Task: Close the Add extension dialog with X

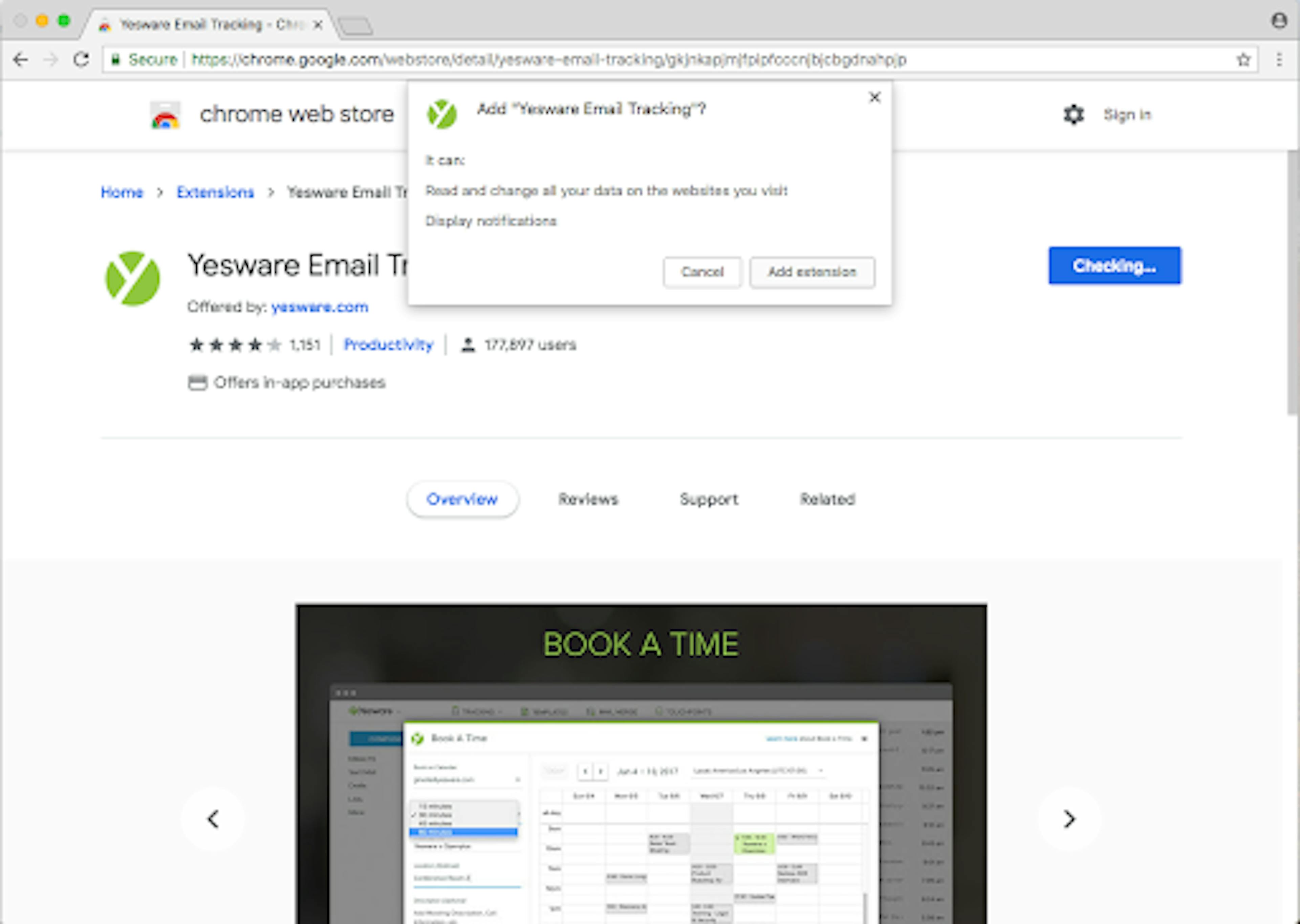Action: (x=875, y=97)
